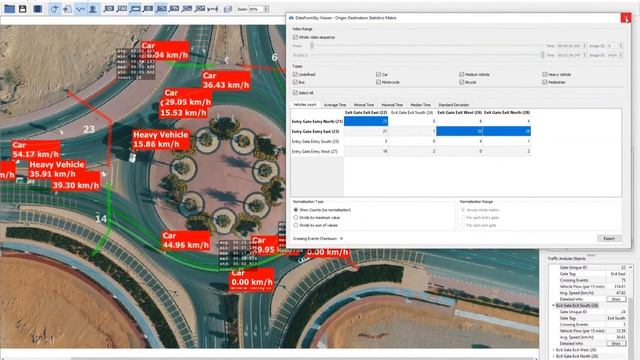
Task: Collapse the Exit Gate Exit South tree node
Action: [553, 305]
